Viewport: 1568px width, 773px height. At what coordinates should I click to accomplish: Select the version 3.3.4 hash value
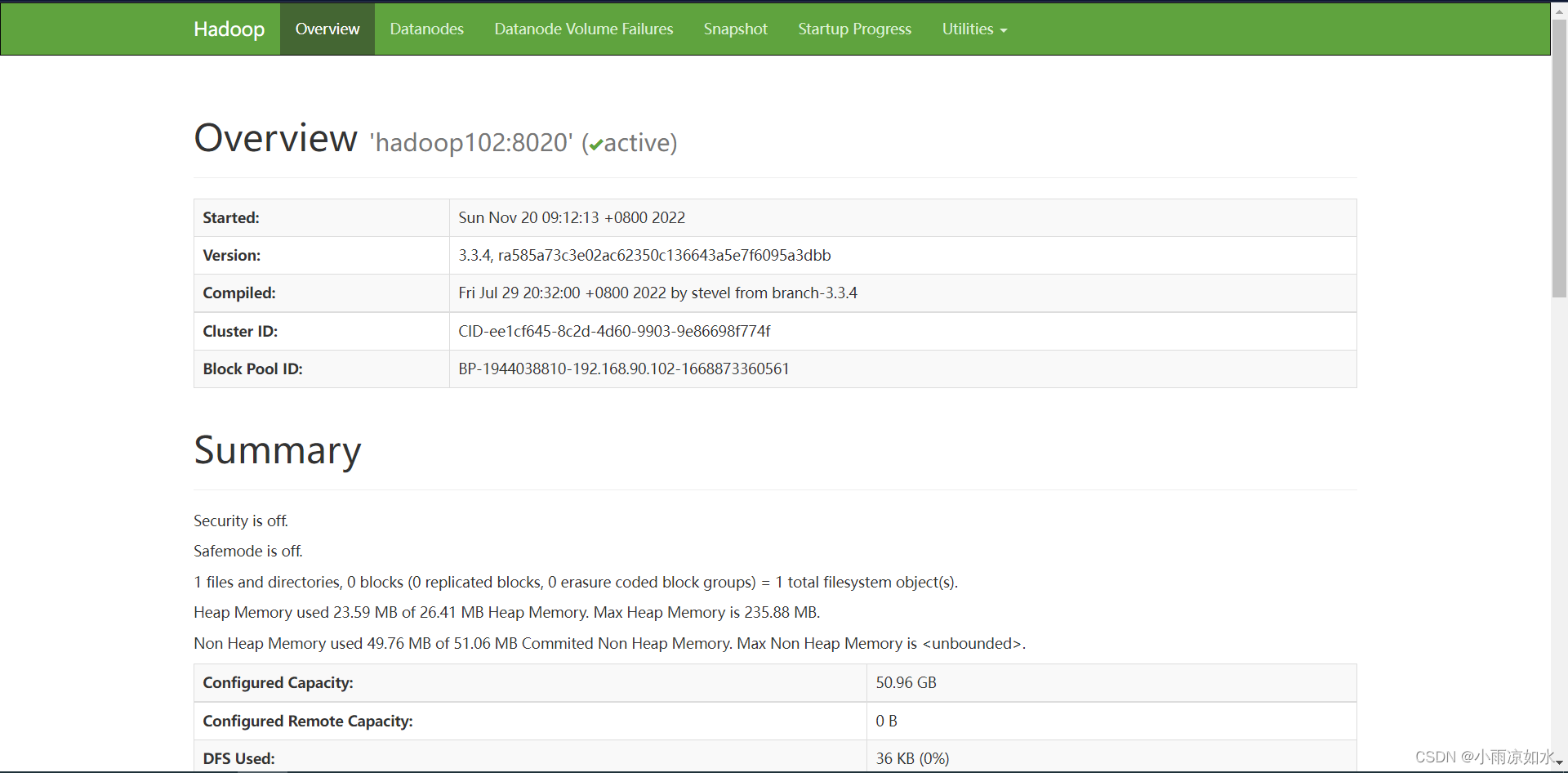pyautogui.click(x=644, y=256)
